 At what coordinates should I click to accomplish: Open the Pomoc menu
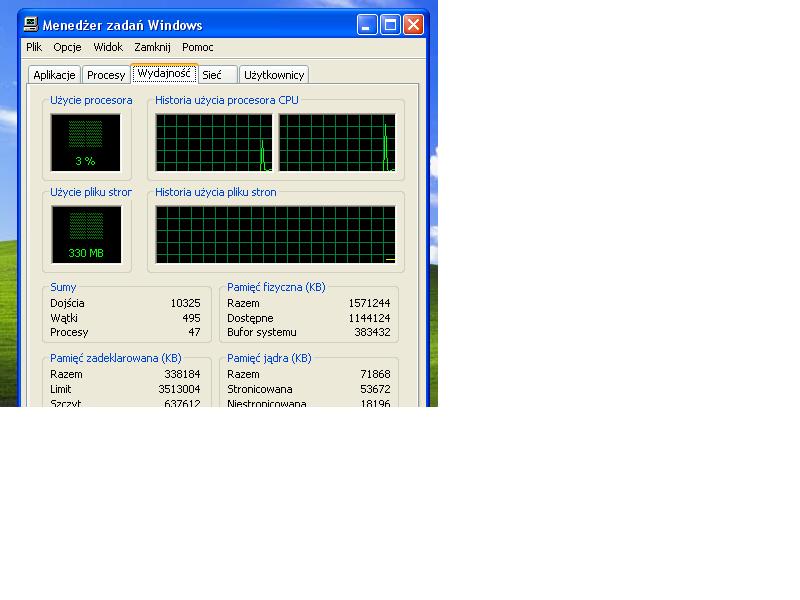(197, 47)
